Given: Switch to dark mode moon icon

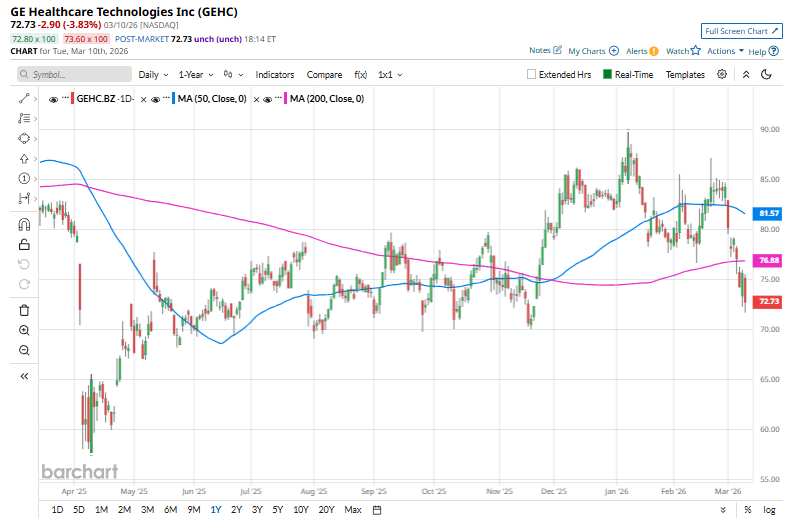Looking at the screenshot, I should [x=766, y=74].
